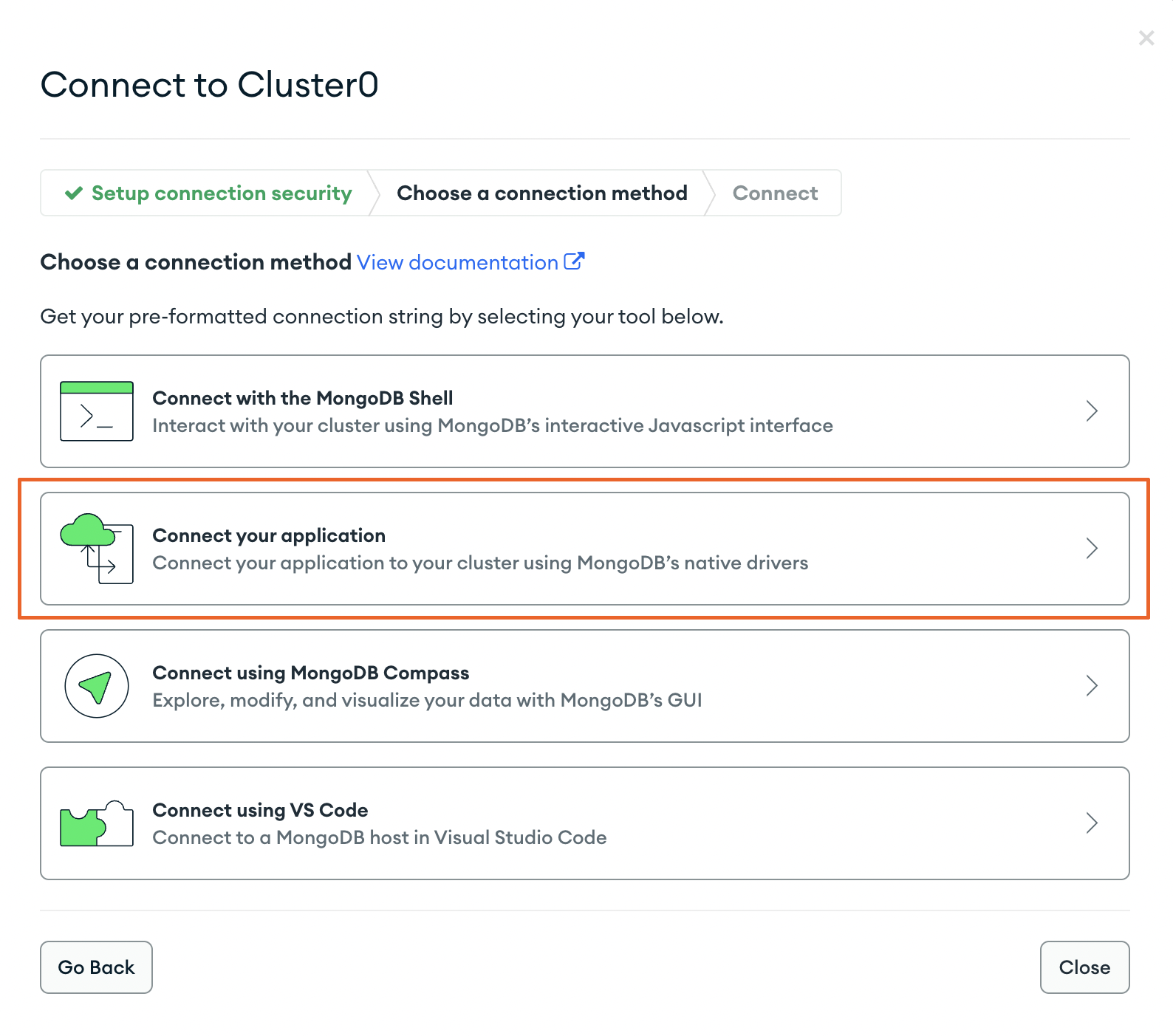Expand the MongoDB Shell option chevron

[x=1092, y=411]
